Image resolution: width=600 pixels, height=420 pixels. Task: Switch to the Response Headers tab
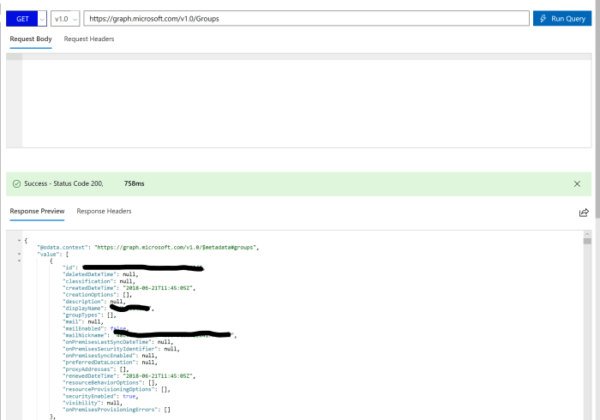click(x=104, y=211)
